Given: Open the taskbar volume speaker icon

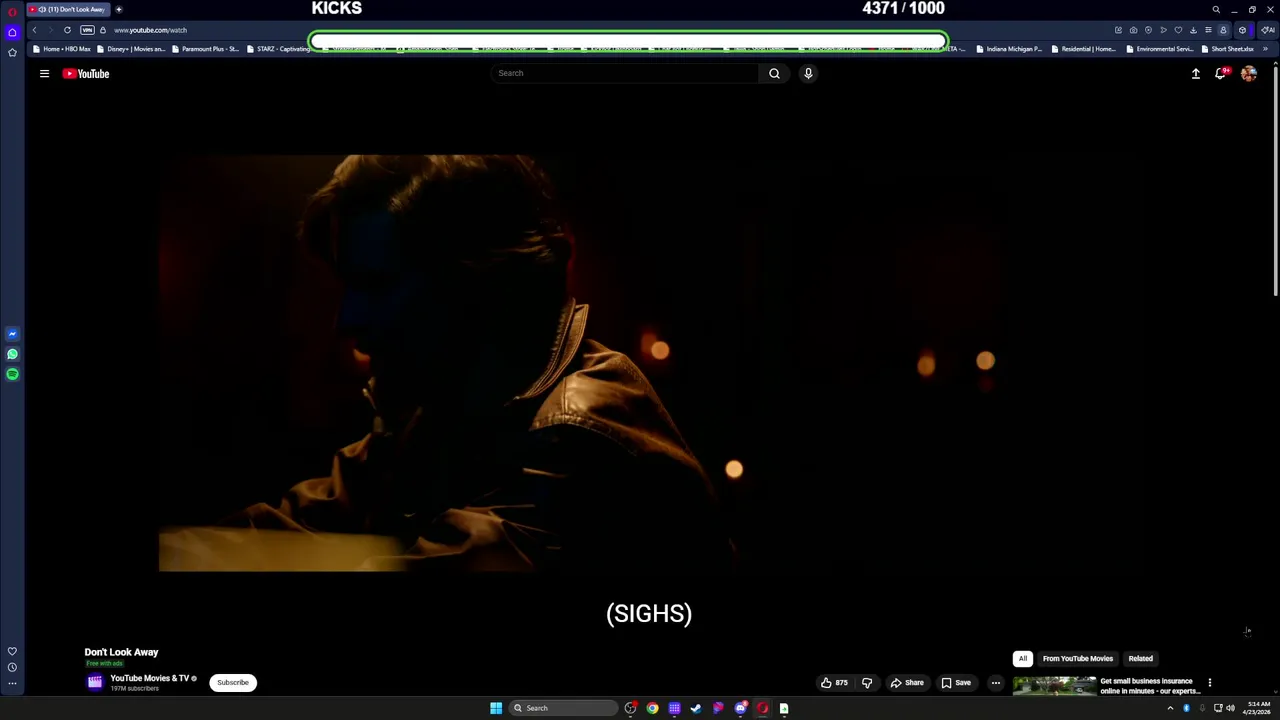Looking at the screenshot, I should click(1230, 708).
